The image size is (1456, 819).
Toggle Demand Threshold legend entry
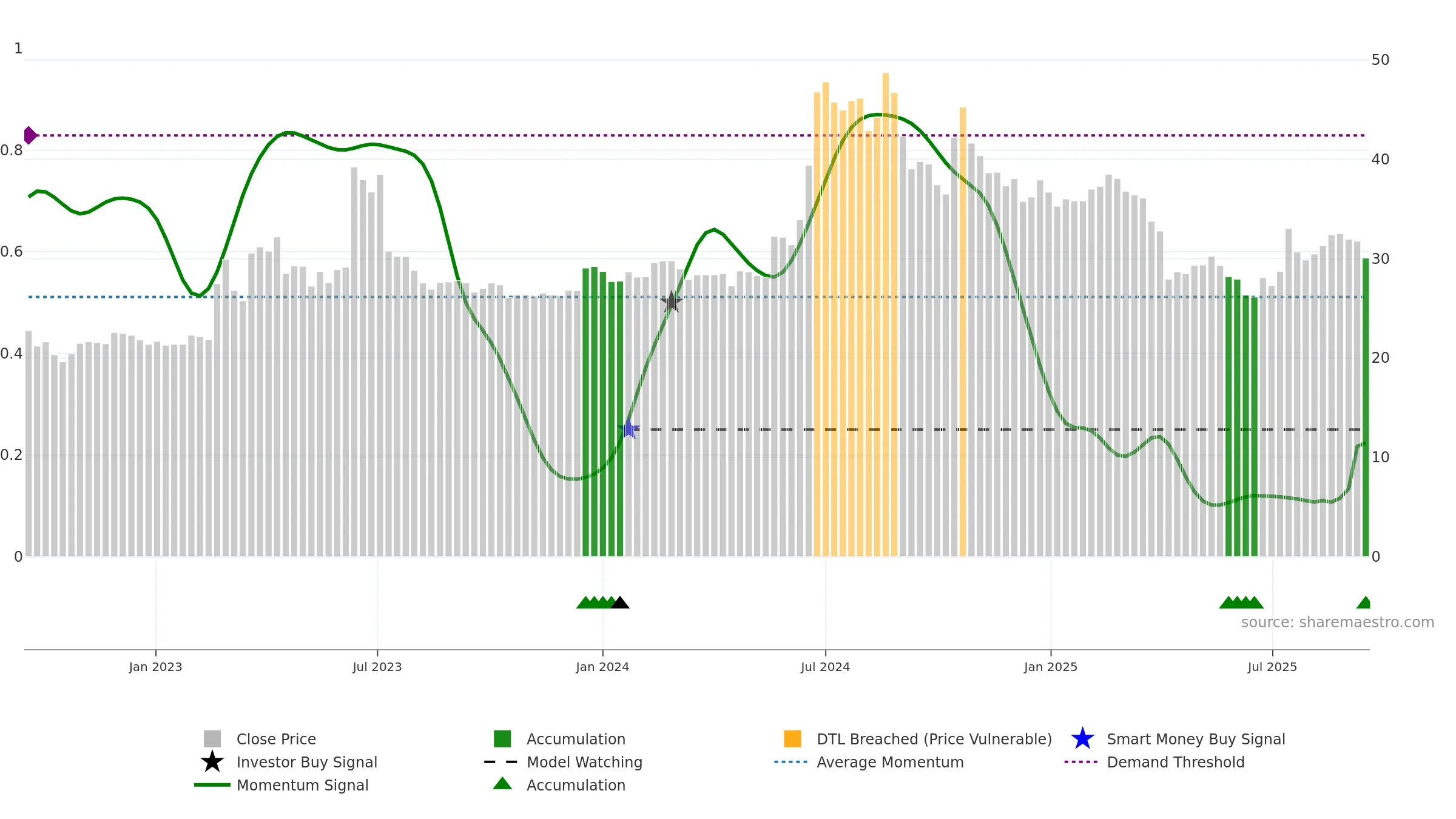tap(1154, 762)
